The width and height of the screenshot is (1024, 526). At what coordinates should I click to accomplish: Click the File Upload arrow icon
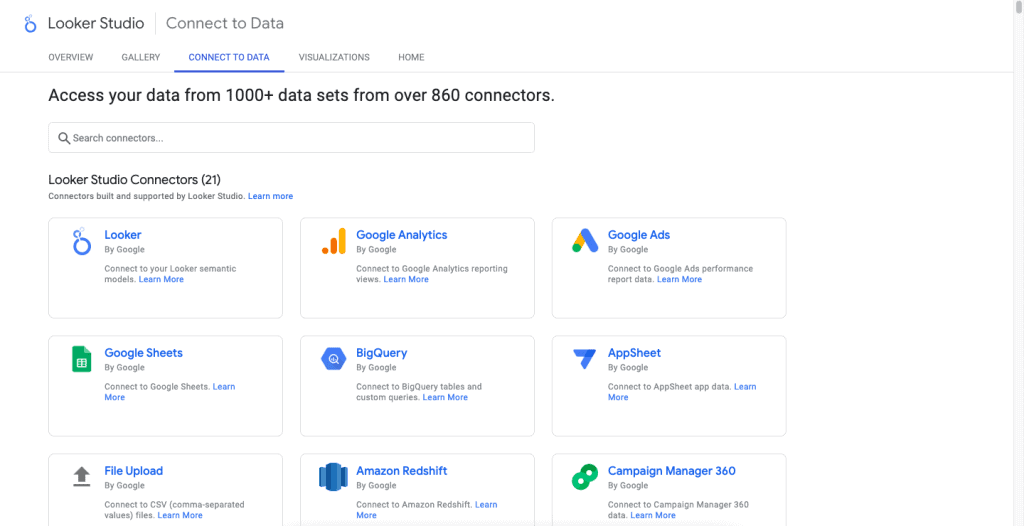coord(81,477)
